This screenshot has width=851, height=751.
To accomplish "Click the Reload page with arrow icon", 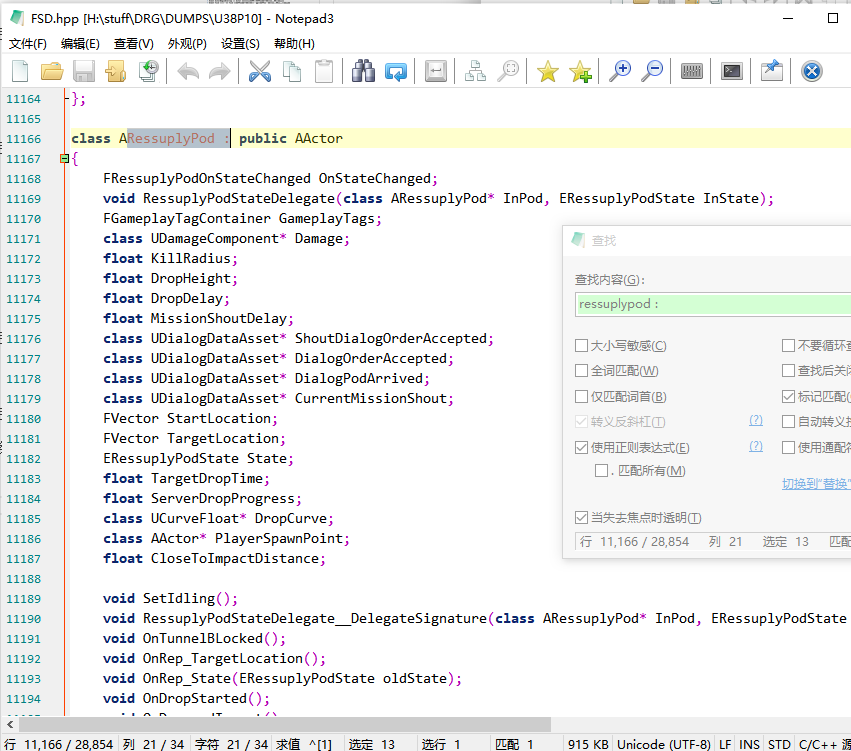I will click(116, 71).
